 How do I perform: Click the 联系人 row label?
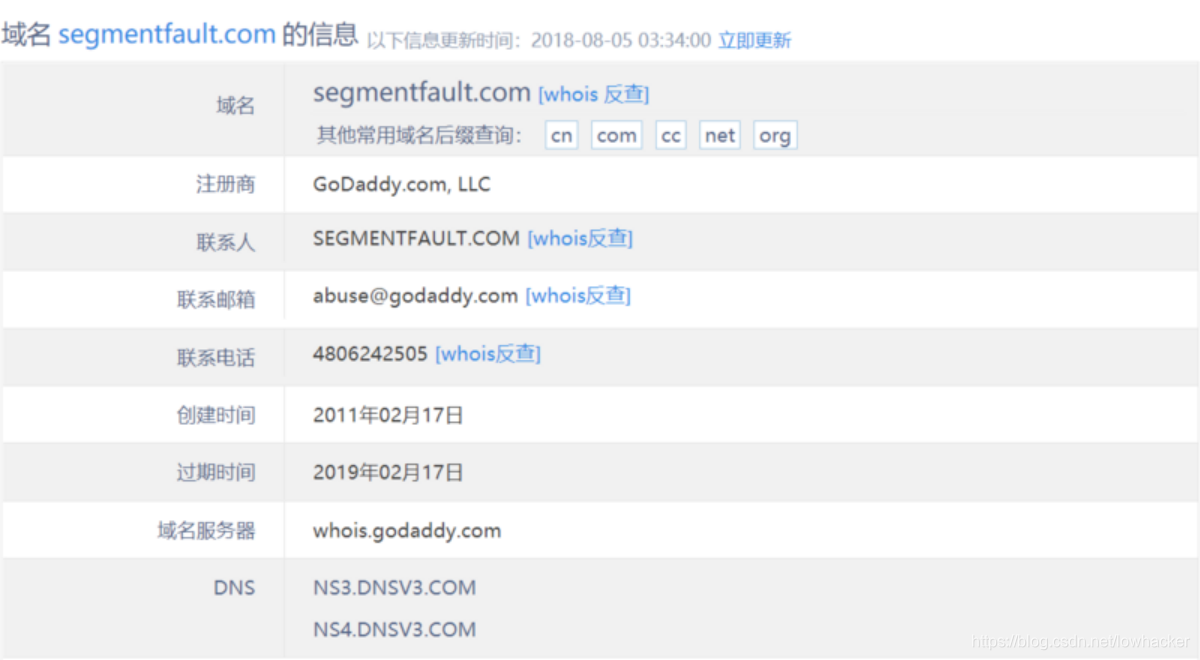pyautogui.click(x=226, y=243)
